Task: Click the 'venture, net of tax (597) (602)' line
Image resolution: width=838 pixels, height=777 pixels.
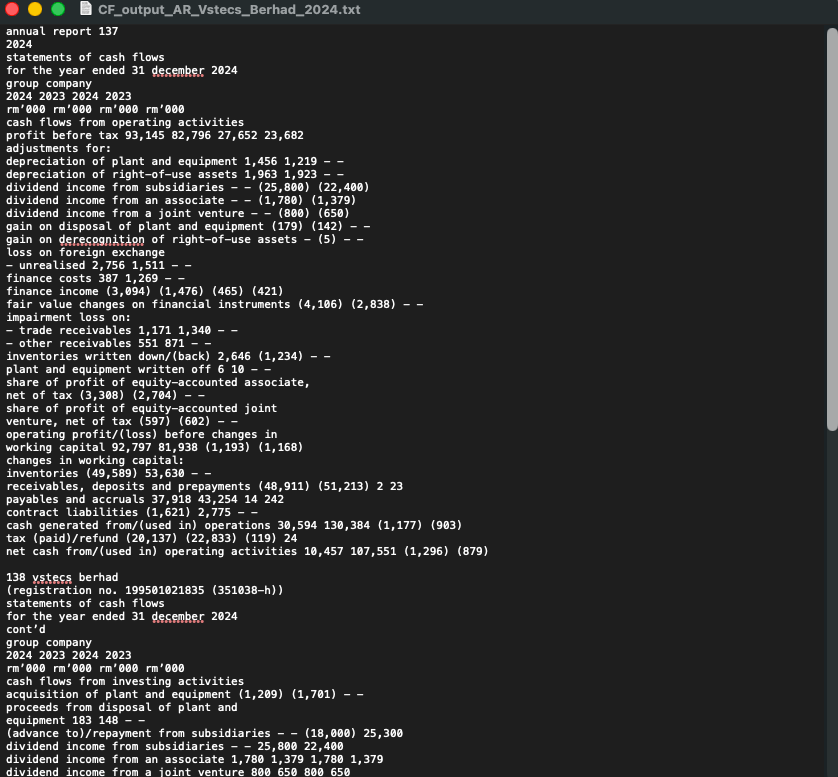Action: click(122, 421)
